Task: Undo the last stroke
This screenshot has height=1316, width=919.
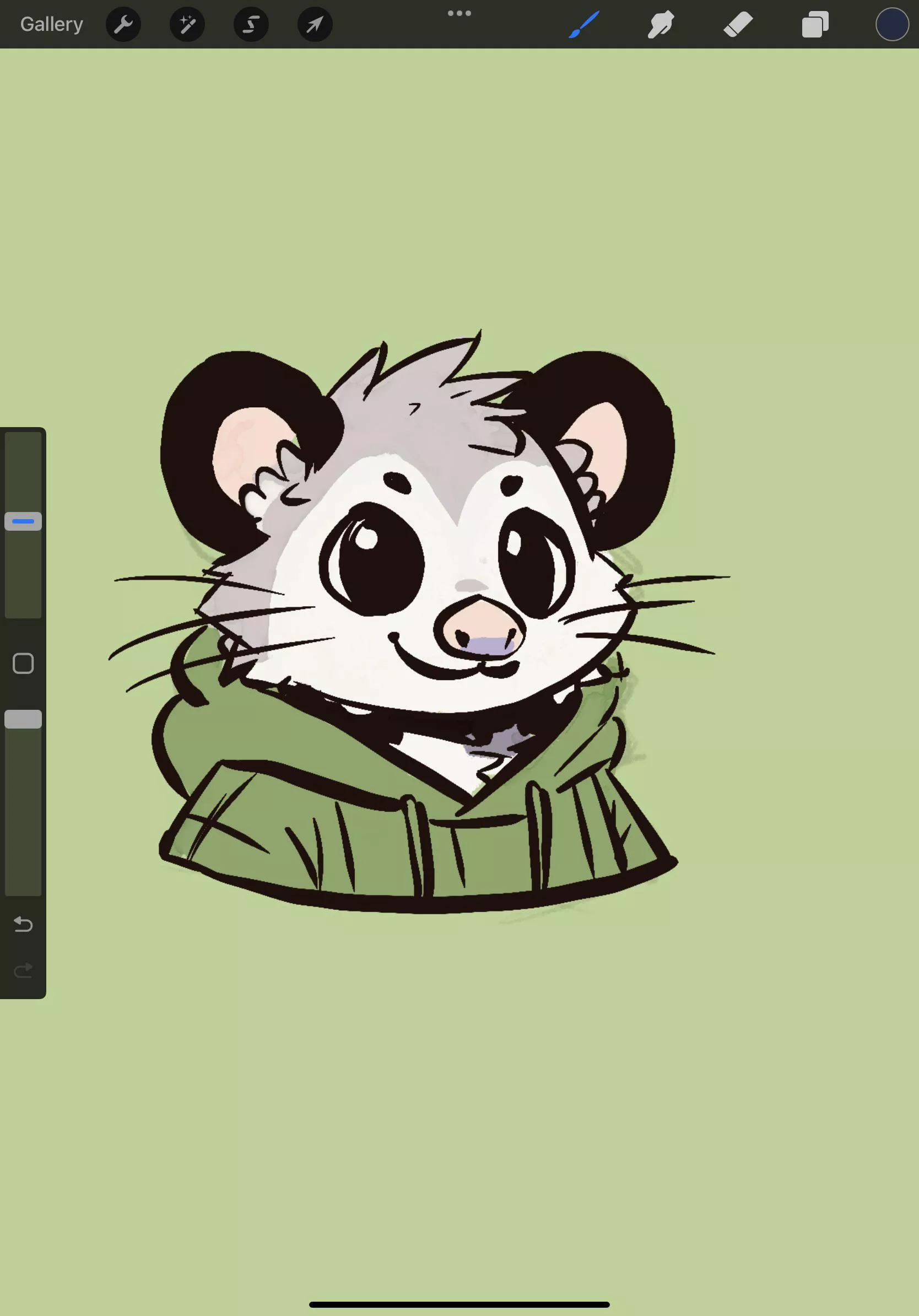Action: [24, 924]
